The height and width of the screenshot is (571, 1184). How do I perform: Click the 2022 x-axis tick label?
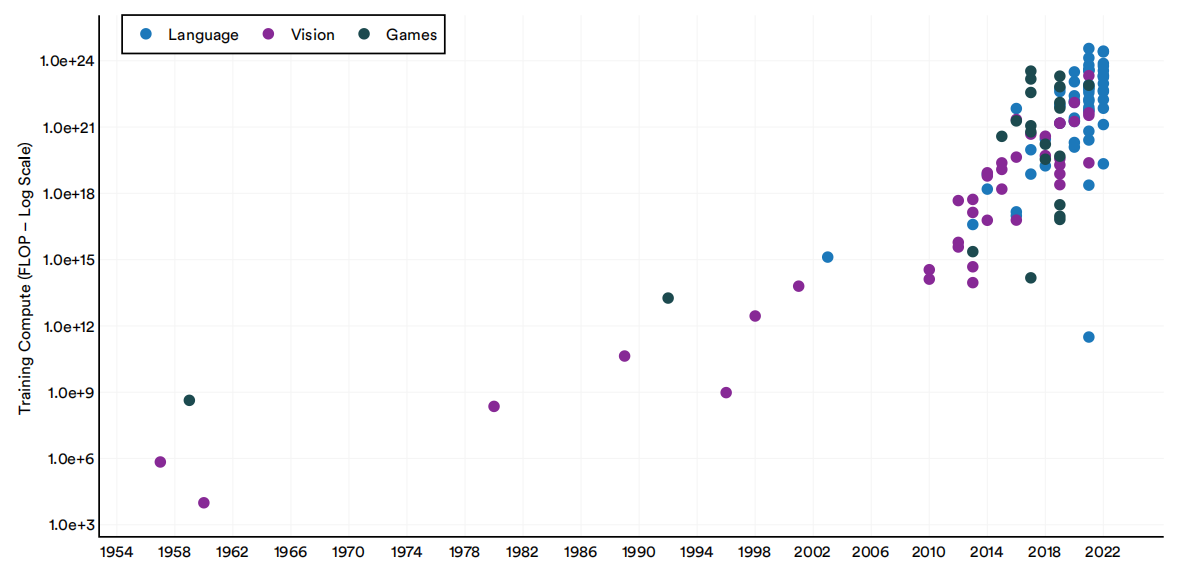click(1103, 551)
